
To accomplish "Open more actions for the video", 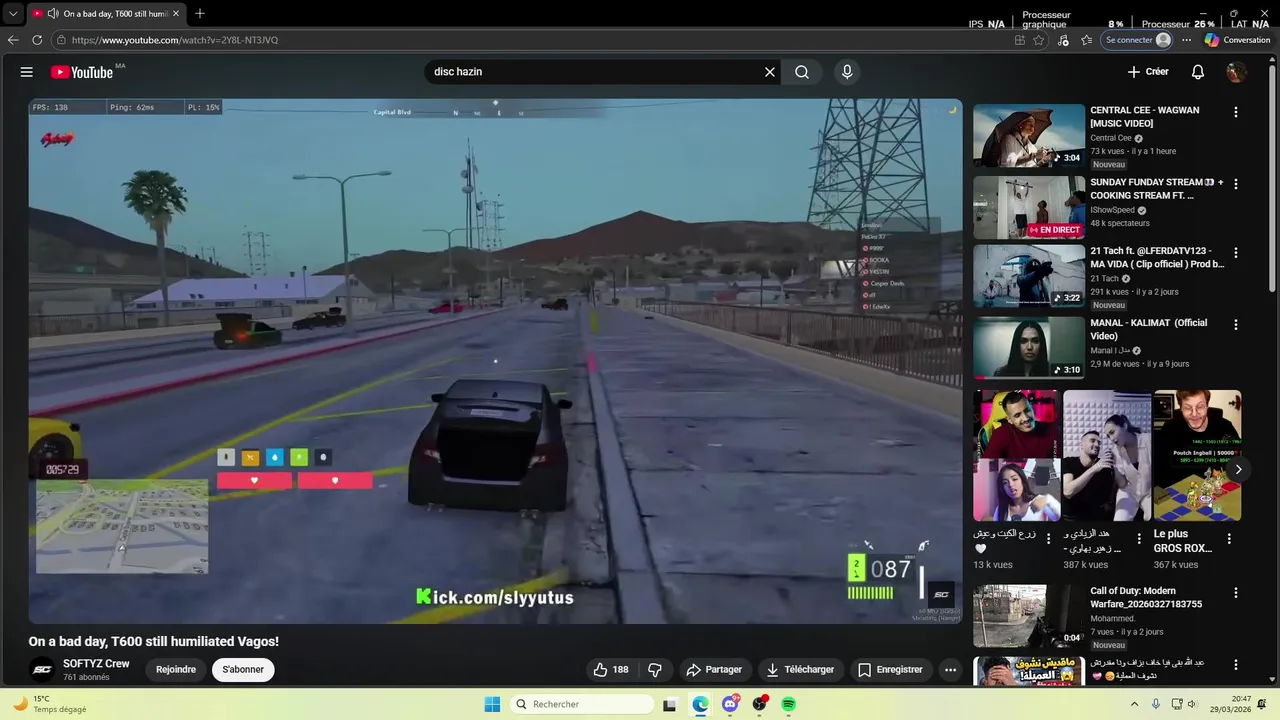I will tap(951, 670).
